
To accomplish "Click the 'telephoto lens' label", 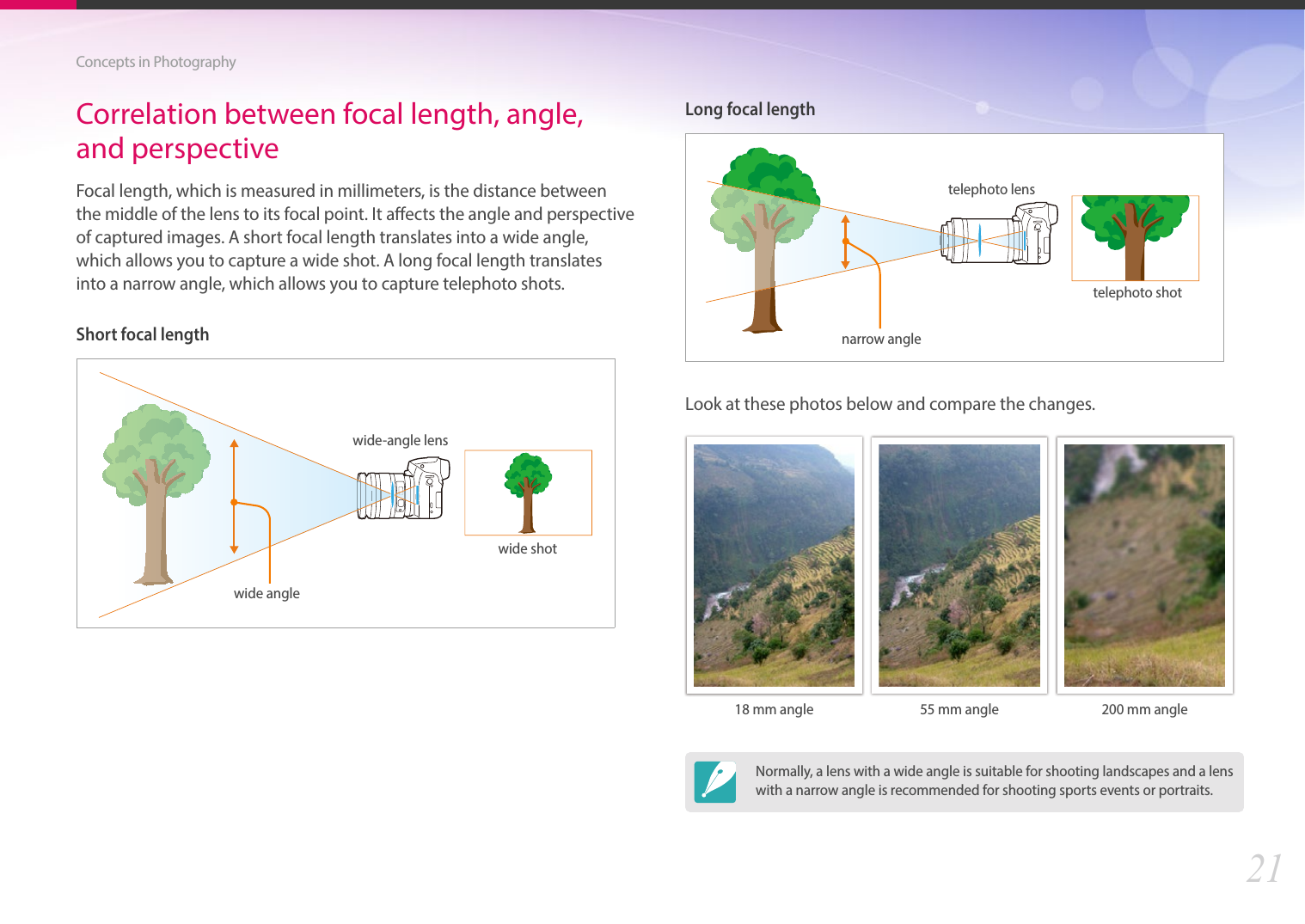I will [991, 189].
